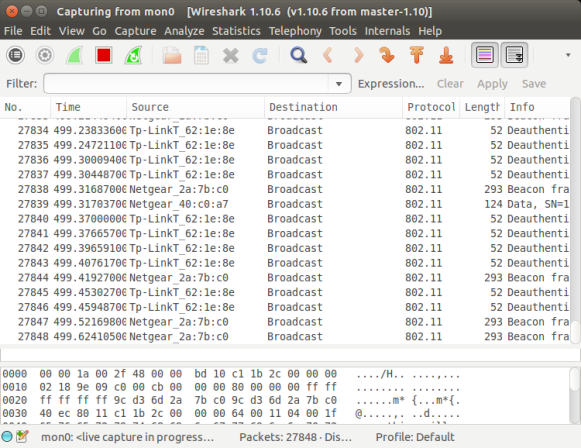Stop the running capture with red square
This screenshot has width=581, height=448.
(103, 55)
